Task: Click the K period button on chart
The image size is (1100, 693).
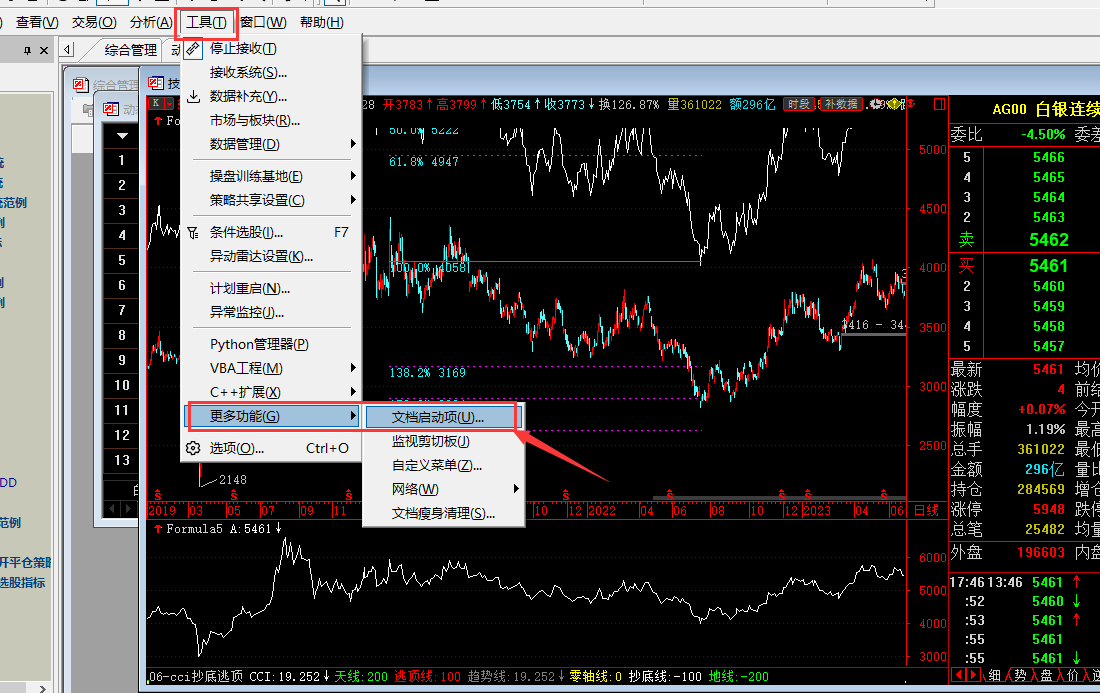Action: point(156,103)
